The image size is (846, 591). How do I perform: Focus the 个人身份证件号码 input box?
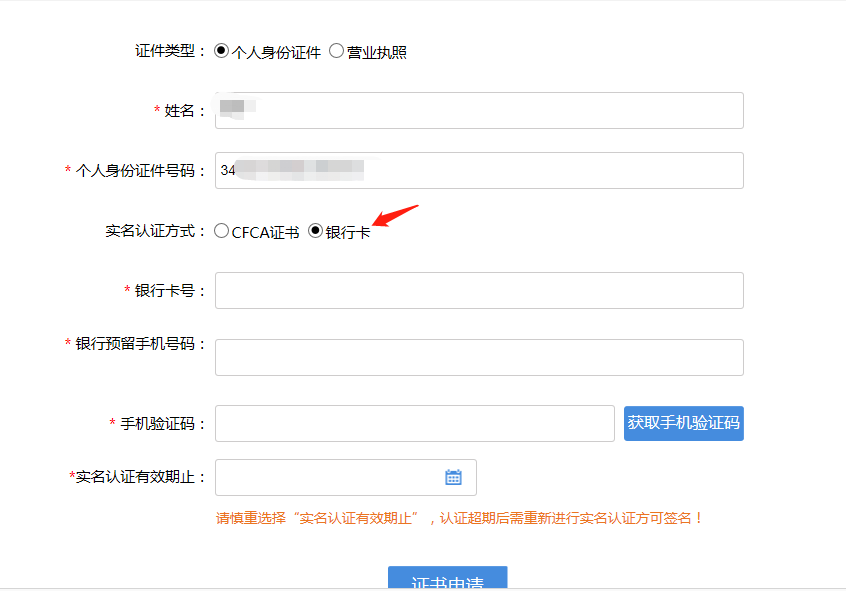coord(479,170)
